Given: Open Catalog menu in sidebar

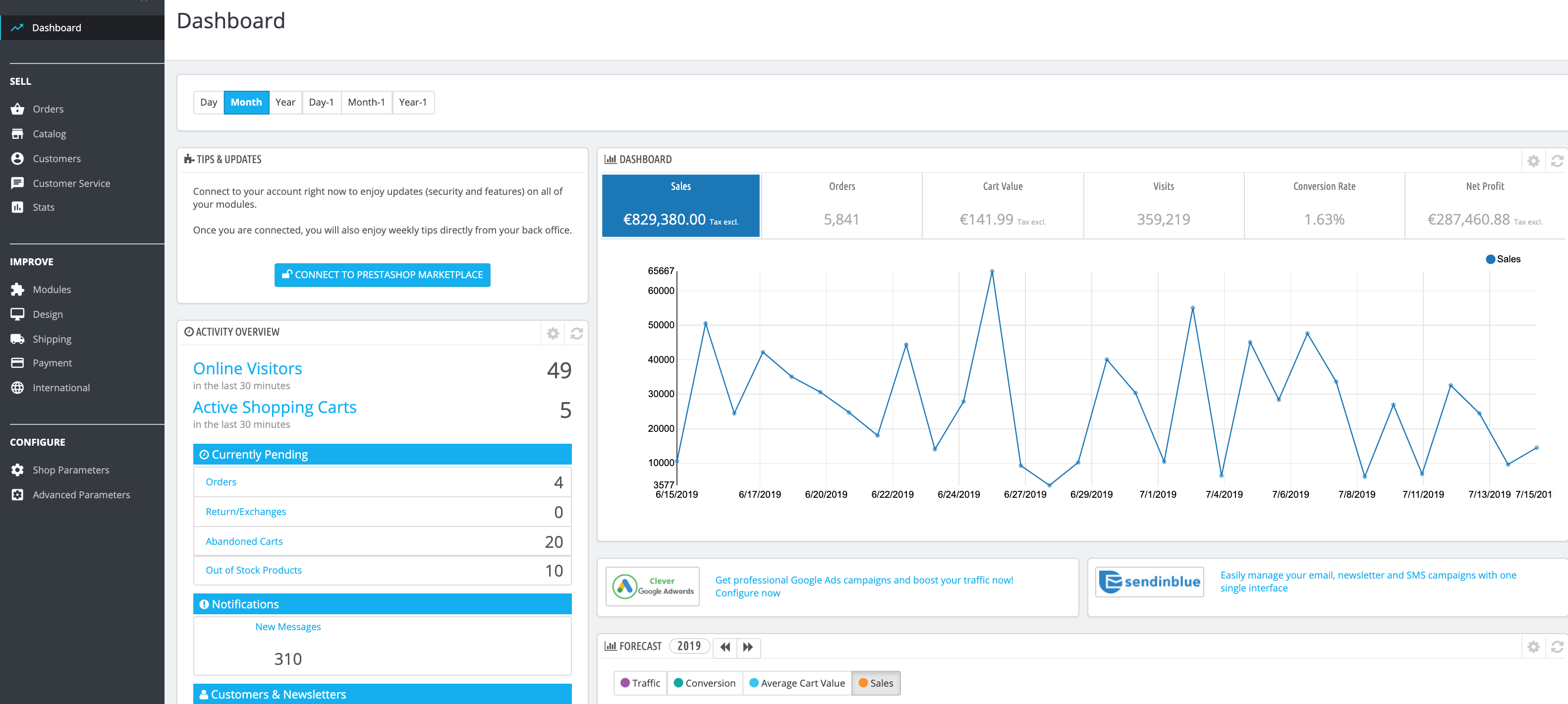Looking at the screenshot, I should pyautogui.click(x=49, y=134).
